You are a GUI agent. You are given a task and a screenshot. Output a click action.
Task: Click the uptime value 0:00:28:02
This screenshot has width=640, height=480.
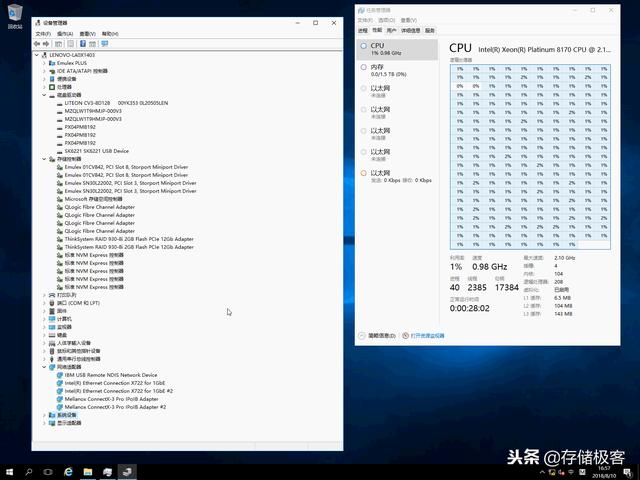[469, 309]
